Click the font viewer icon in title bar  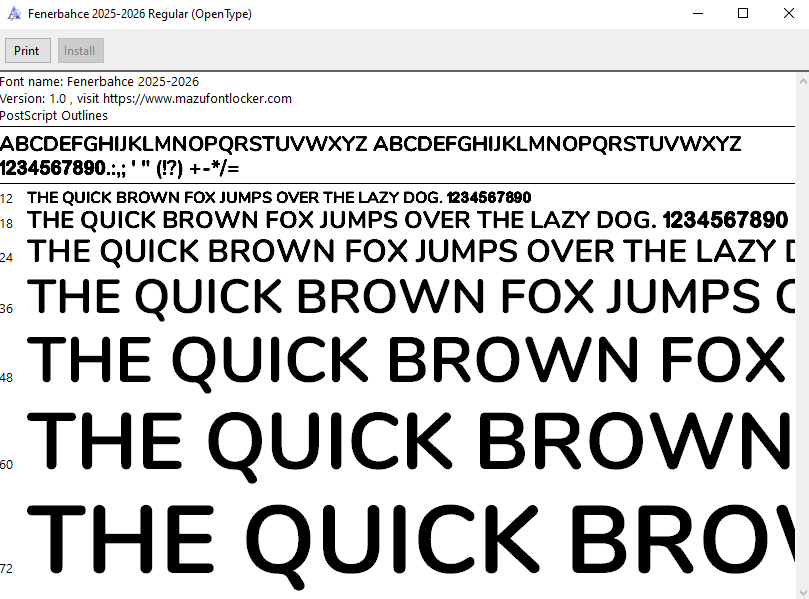point(13,14)
